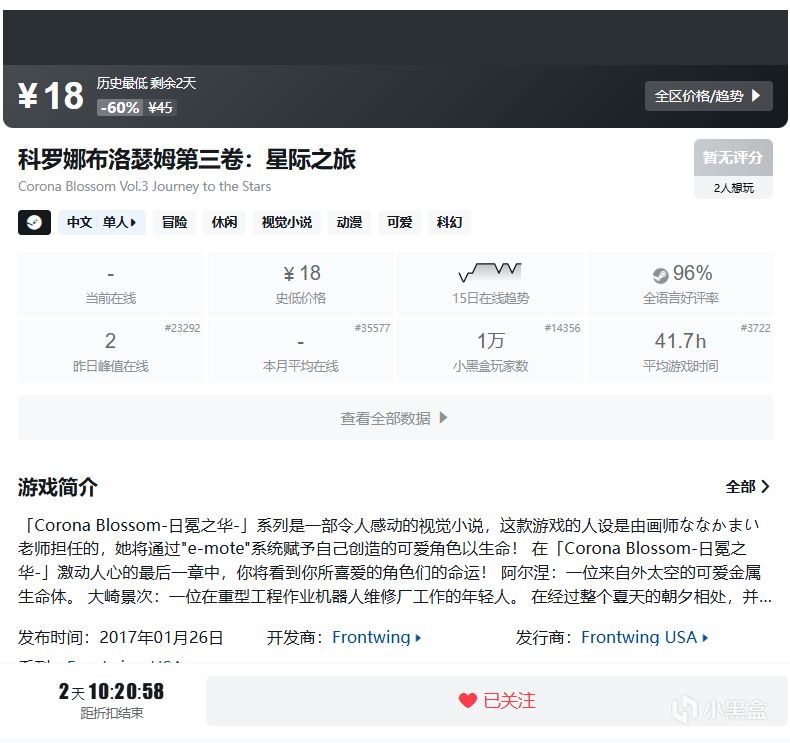
Task: Click the Steam platform icon
Action: (x=34, y=222)
